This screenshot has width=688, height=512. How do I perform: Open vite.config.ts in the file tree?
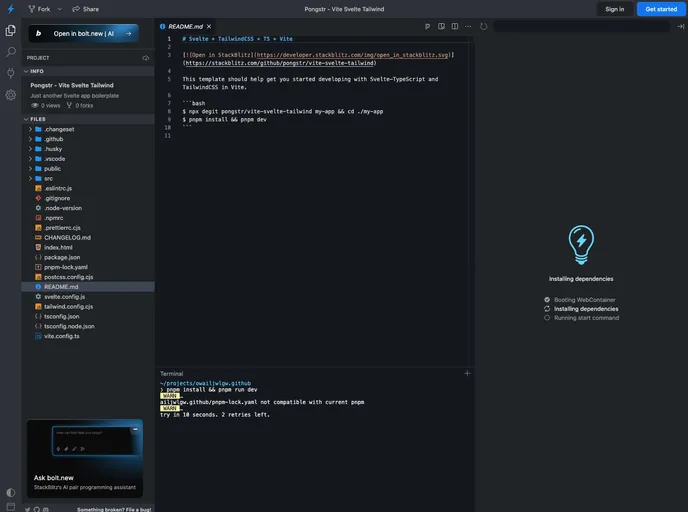coord(88,336)
